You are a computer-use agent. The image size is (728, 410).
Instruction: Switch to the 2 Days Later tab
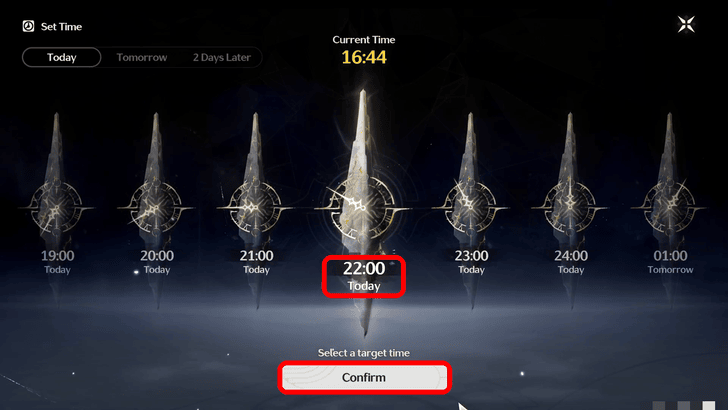[221, 57]
